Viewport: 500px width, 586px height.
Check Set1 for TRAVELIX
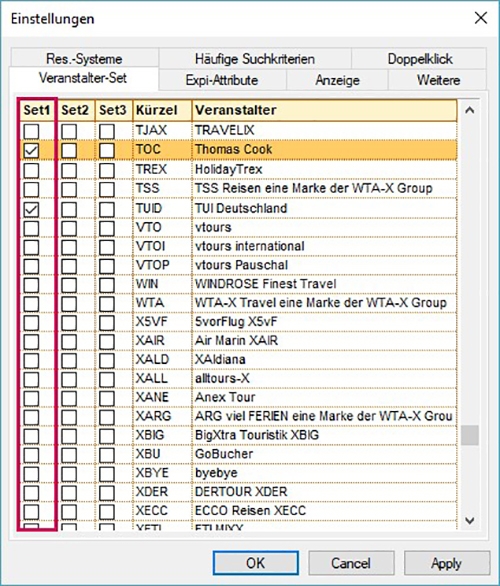[x=31, y=131]
